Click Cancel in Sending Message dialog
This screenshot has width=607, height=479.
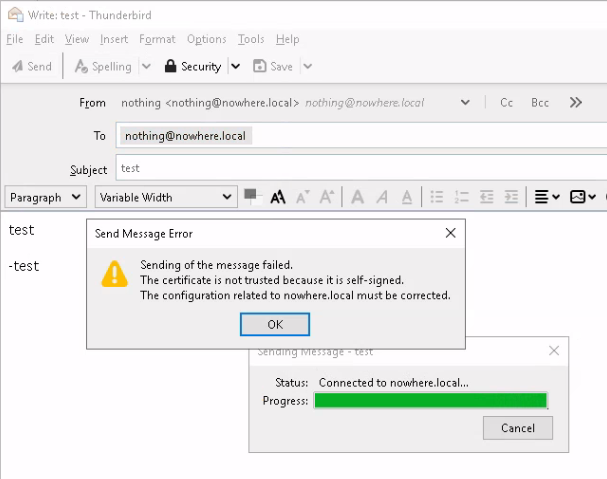point(518,428)
